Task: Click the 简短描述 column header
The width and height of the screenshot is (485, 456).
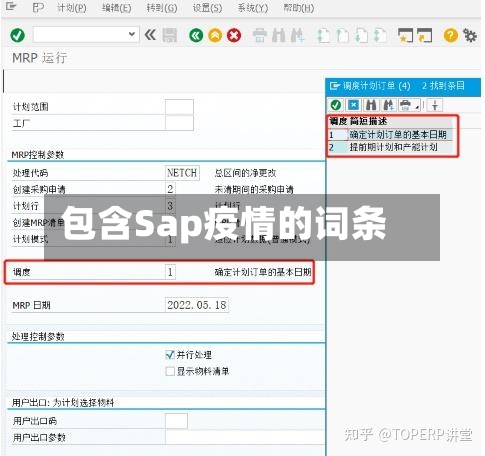Action: coord(368,121)
